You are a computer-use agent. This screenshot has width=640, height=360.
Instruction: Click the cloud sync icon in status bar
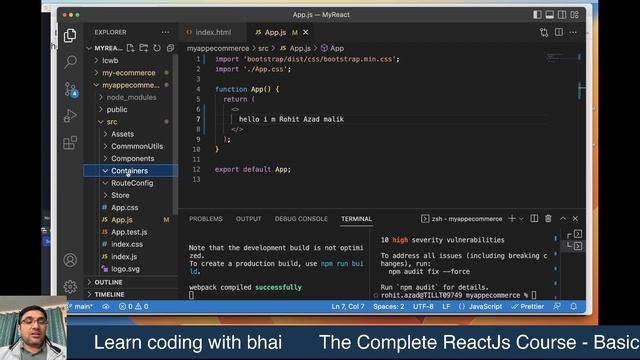tap(106, 307)
